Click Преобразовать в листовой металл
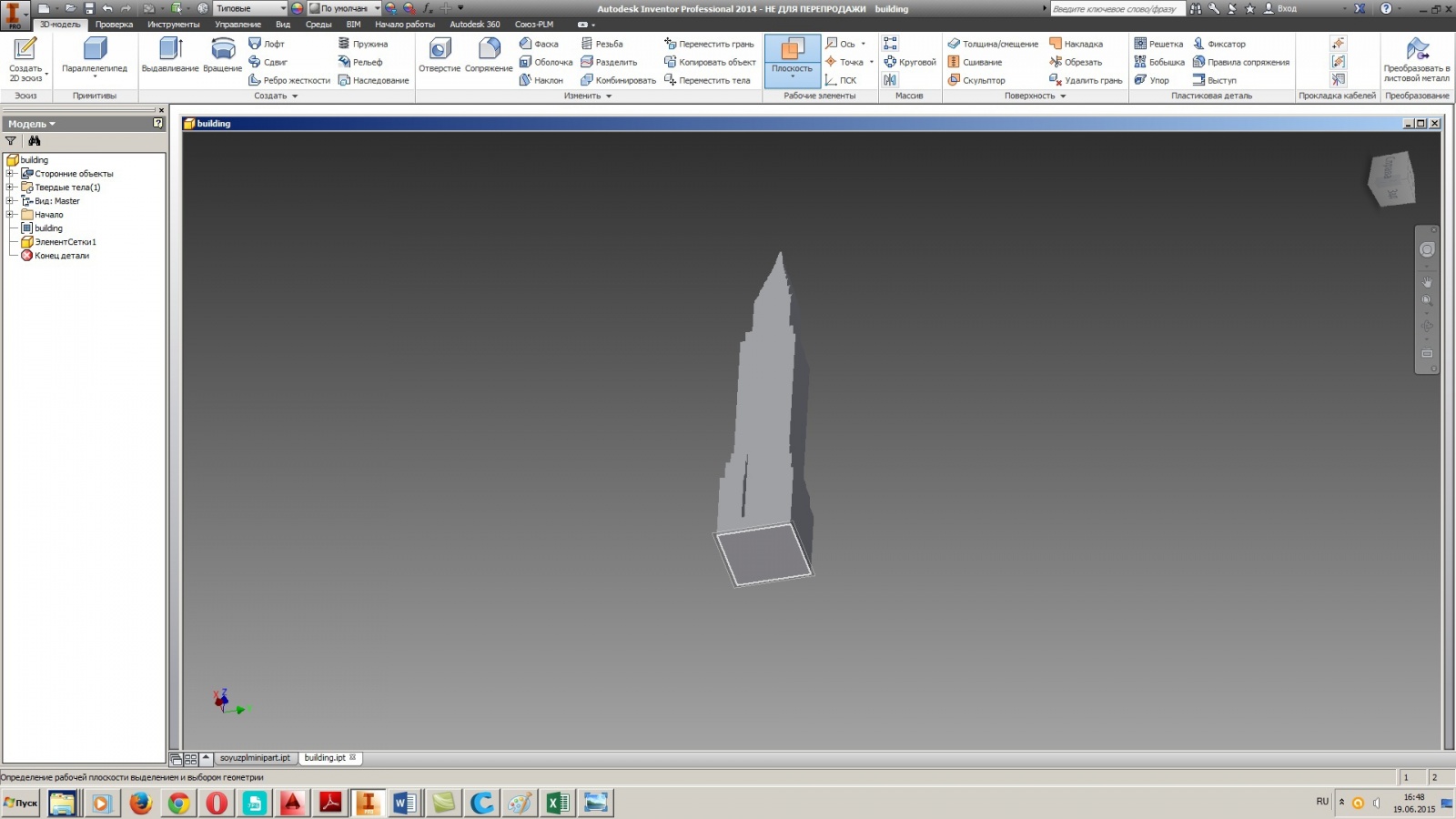This screenshot has height=819, width=1456. [x=1417, y=60]
